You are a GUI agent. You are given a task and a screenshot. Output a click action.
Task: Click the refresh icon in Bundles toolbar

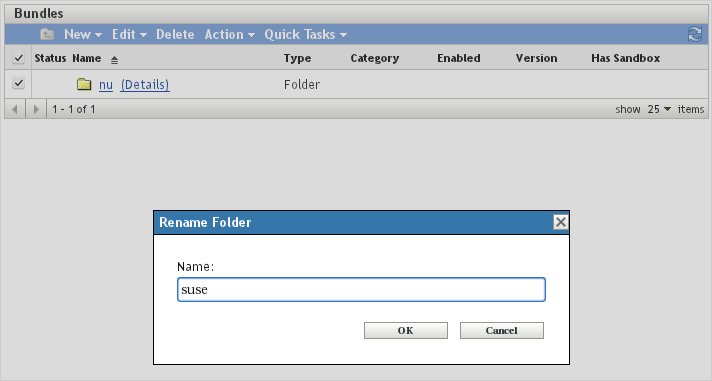point(695,34)
